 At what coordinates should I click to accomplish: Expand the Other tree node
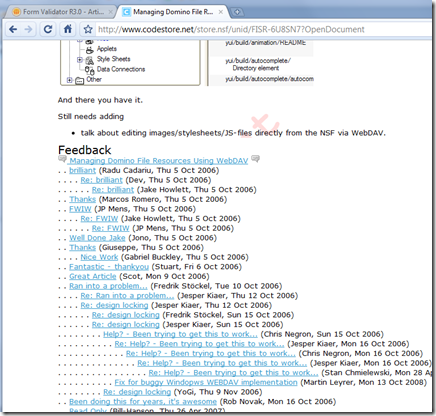click(x=69, y=80)
